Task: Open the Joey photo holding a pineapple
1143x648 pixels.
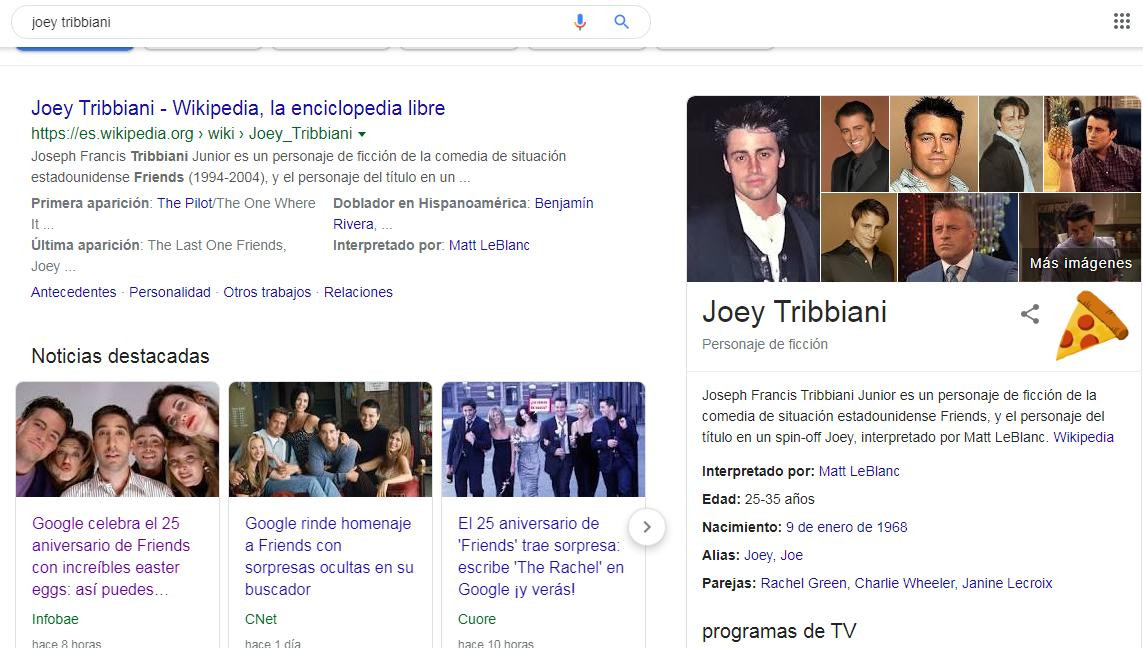Action: click(1092, 144)
